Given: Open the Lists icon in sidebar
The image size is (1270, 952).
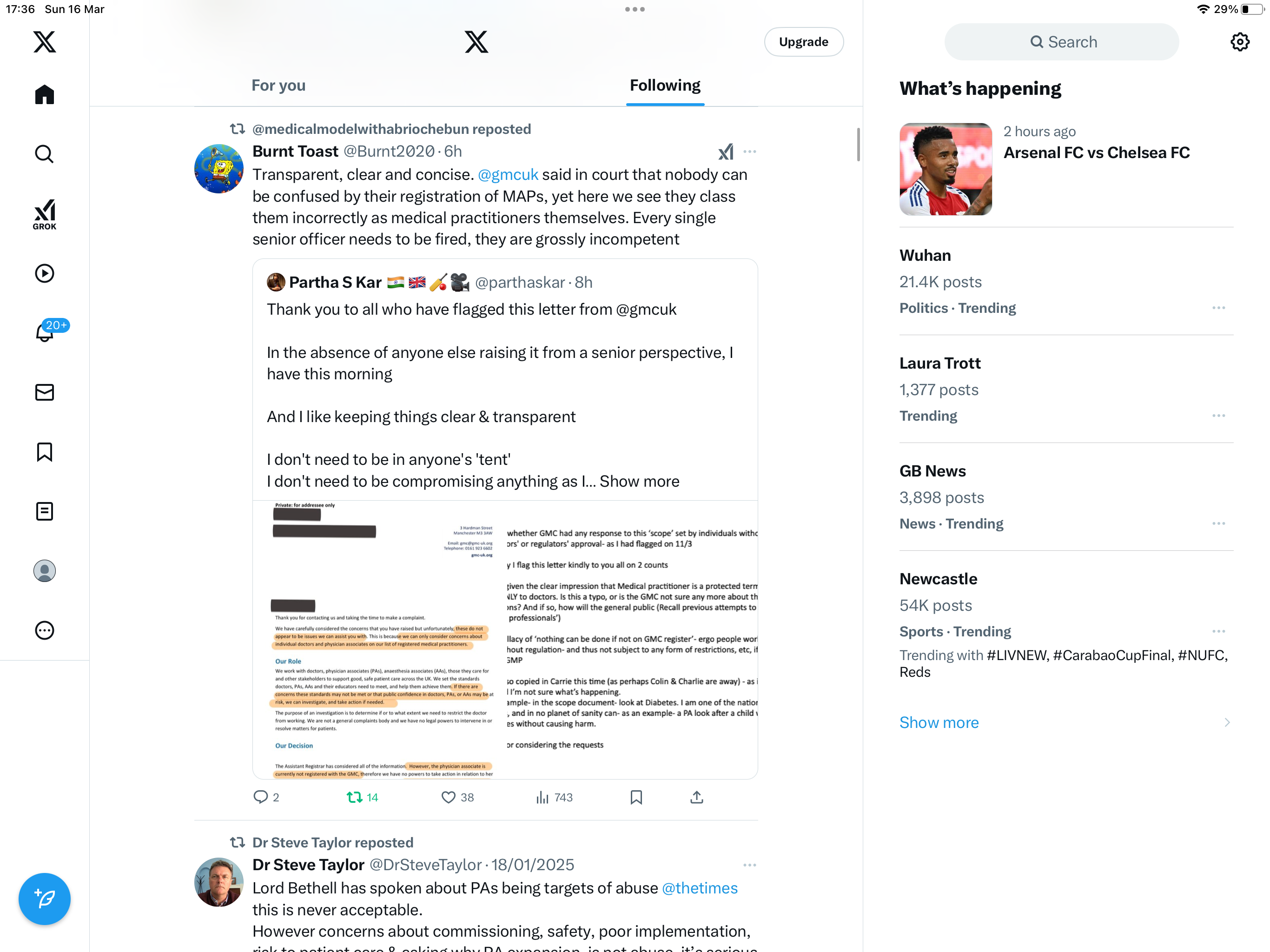Looking at the screenshot, I should tap(44, 511).
